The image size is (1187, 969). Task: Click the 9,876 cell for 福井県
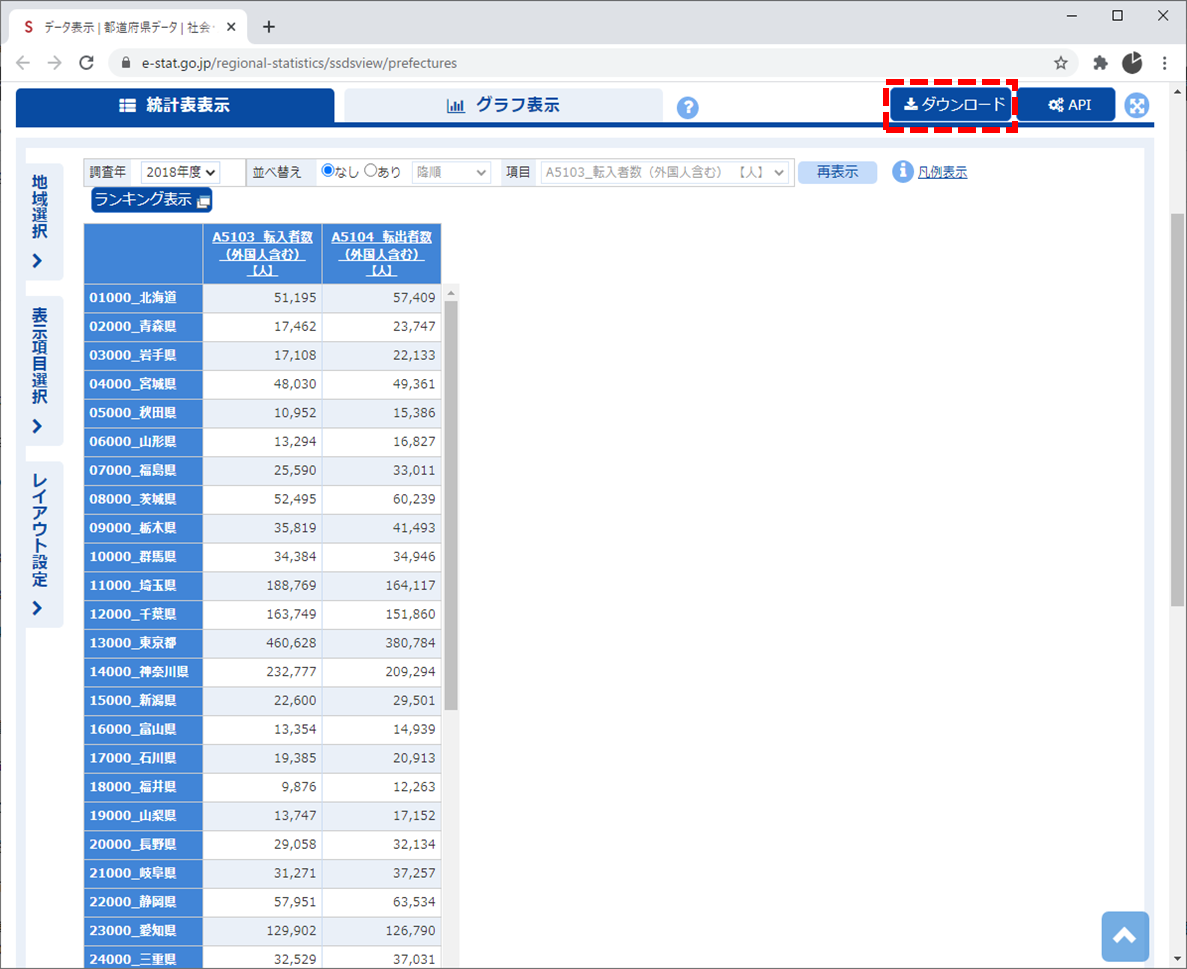point(263,787)
